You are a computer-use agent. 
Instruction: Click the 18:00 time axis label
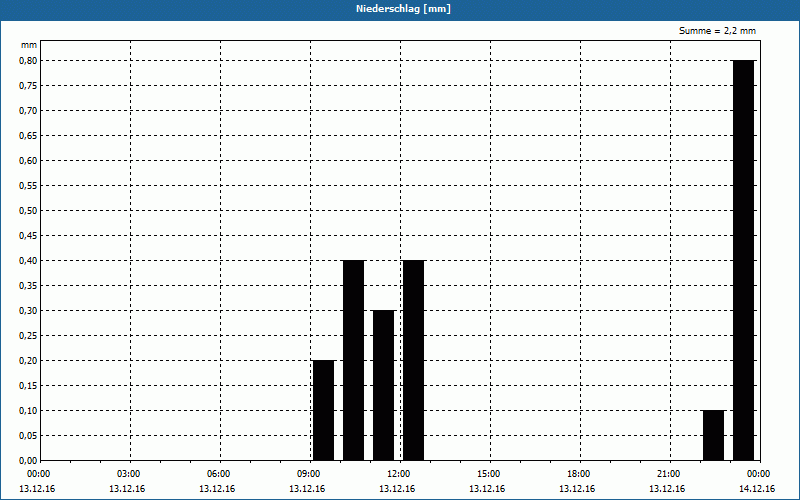tap(580, 474)
